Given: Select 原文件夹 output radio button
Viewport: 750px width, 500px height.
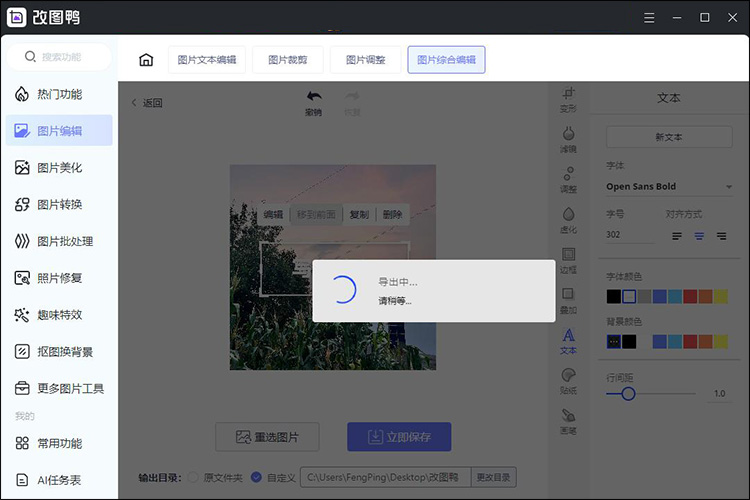Looking at the screenshot, I should point(193,477).
